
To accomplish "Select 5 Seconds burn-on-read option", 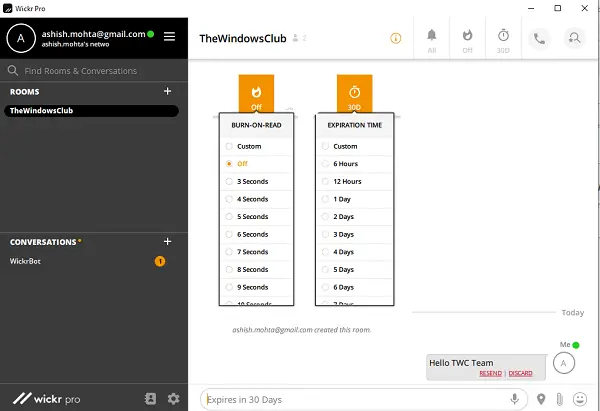I will tap(256, 217).
